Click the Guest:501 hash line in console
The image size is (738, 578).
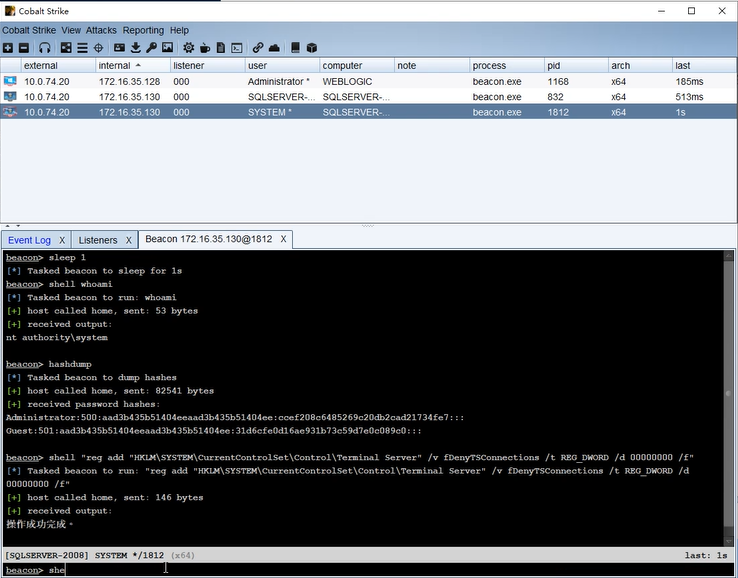tap(213, 431)
